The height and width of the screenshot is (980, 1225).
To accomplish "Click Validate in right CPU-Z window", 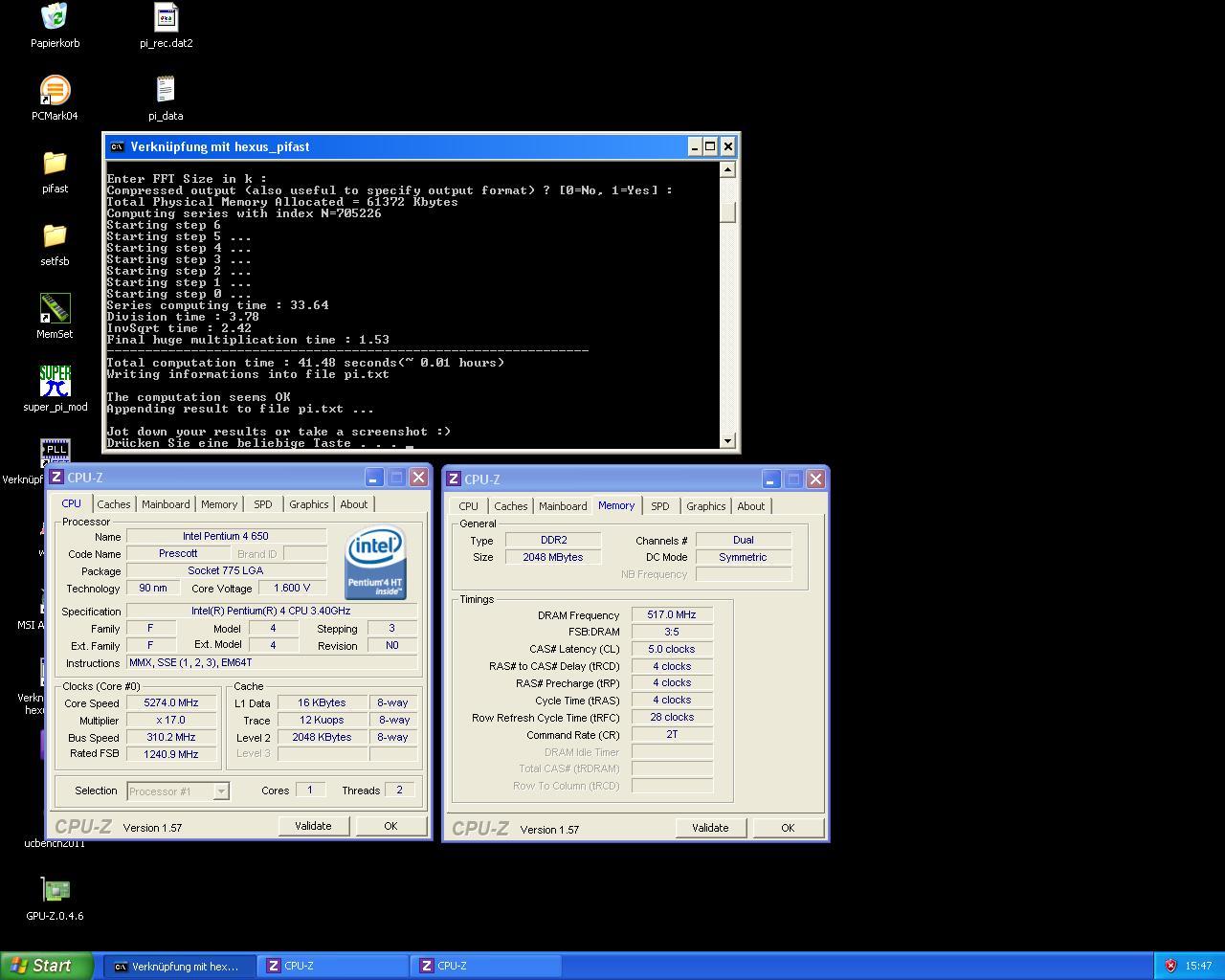I will (710, 828).
